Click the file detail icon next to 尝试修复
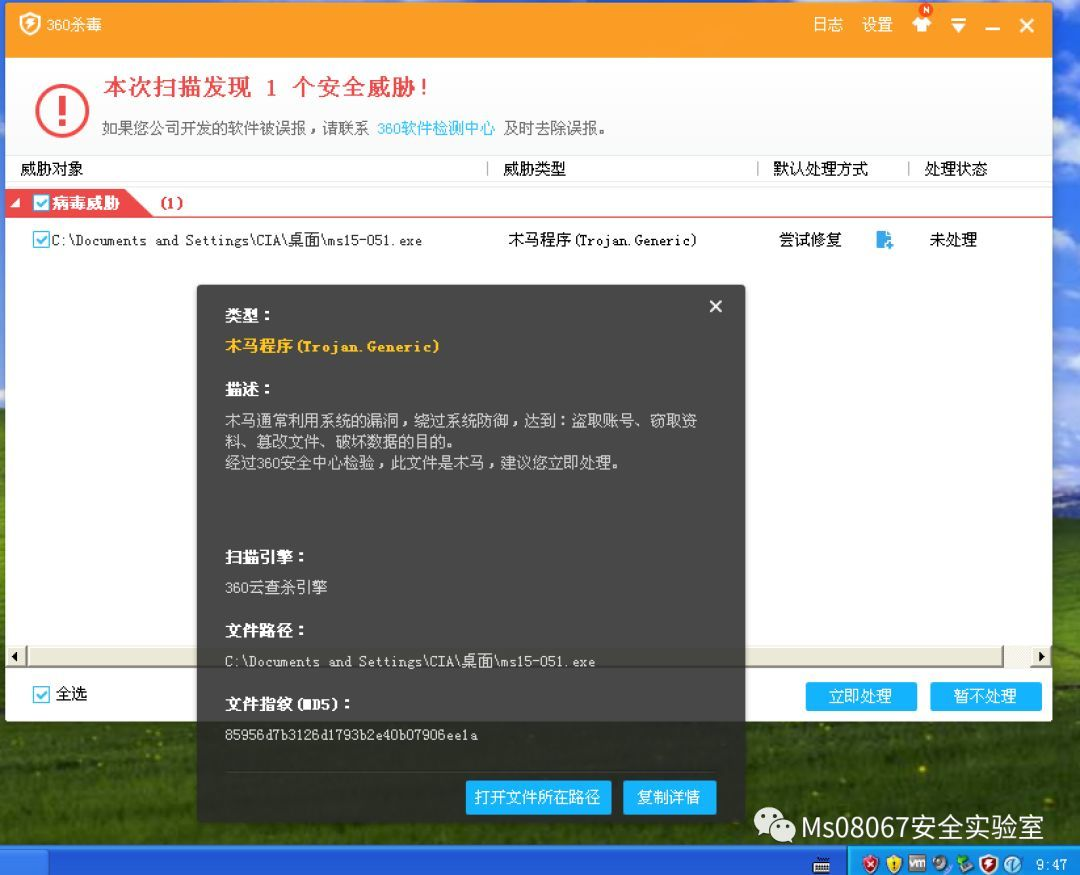Viewport: 1080px width, 875px height. point(884,240)
